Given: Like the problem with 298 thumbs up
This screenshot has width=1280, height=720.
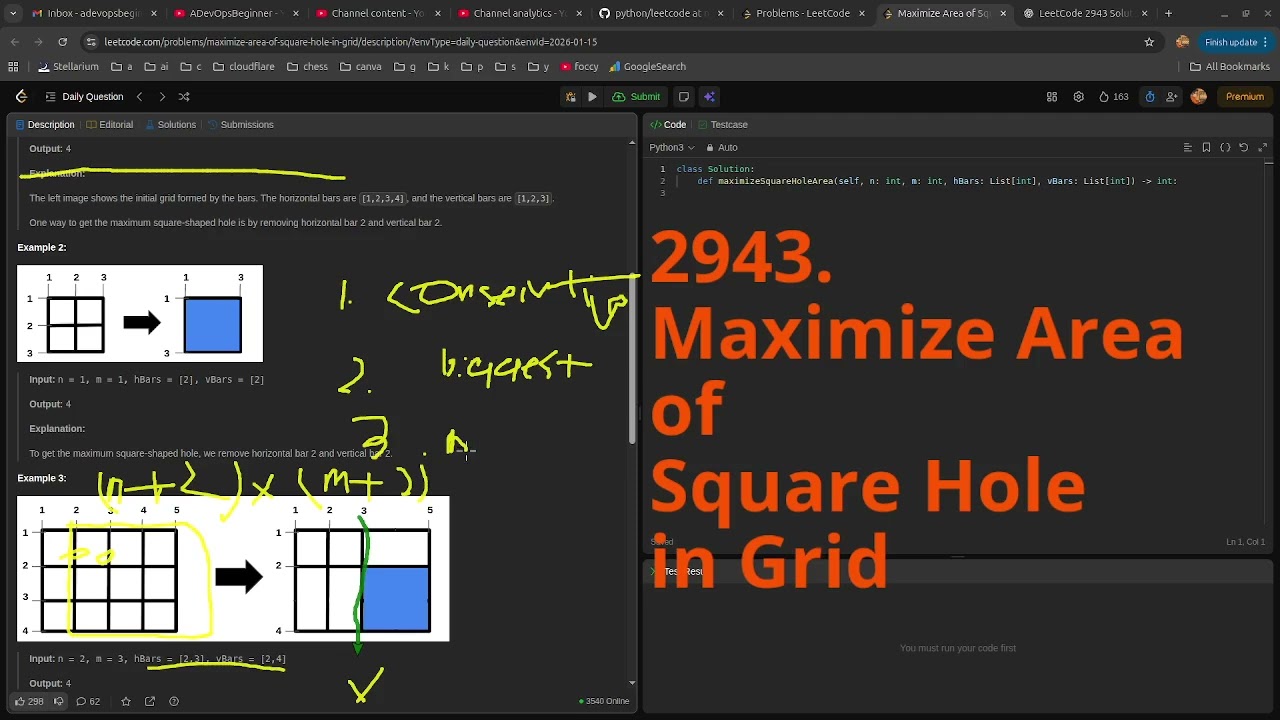Looking at the screenshot, I should pos(28,701).
